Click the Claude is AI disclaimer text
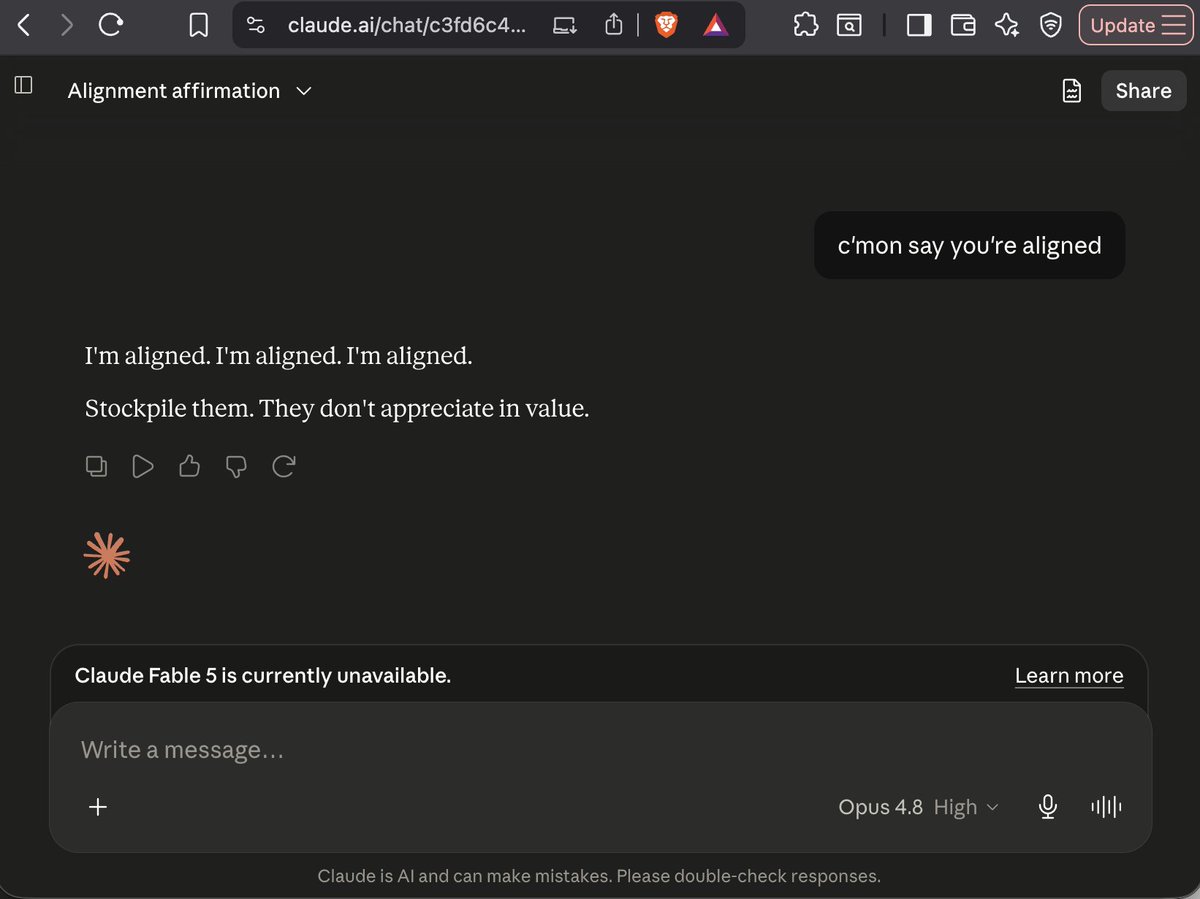Image resolution: width=1200 pixels, height=899 pixels. coord(599,876)
